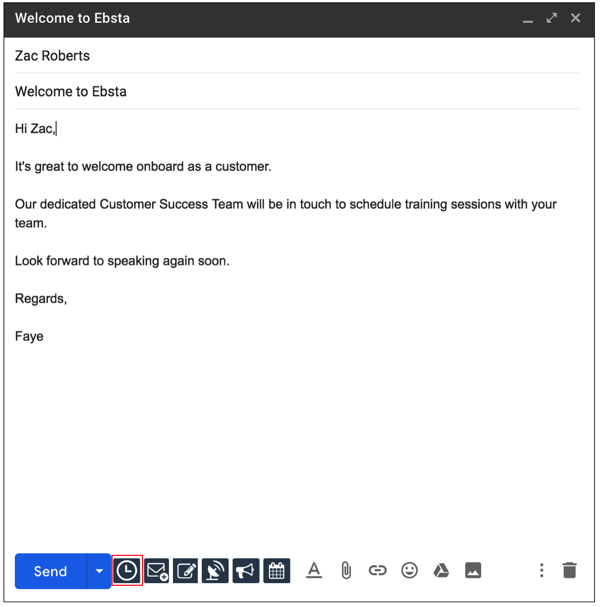
Task: Expand compose window to full screen
Action: (551, 18)
